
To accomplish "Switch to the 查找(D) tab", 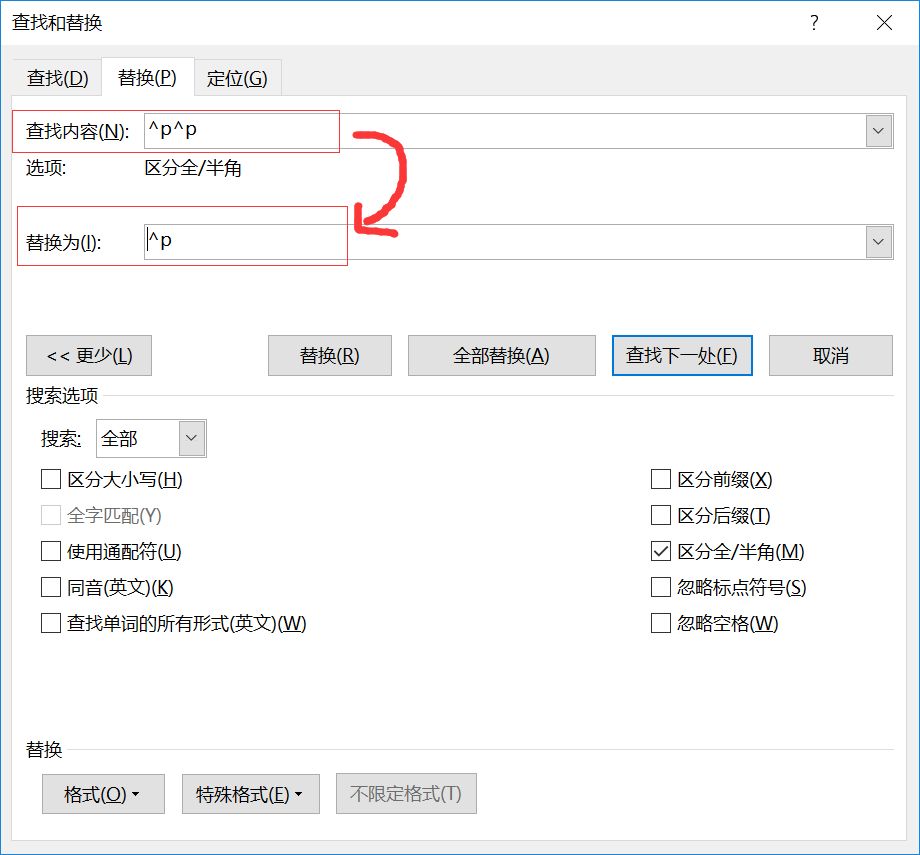I will pos(57,78).
